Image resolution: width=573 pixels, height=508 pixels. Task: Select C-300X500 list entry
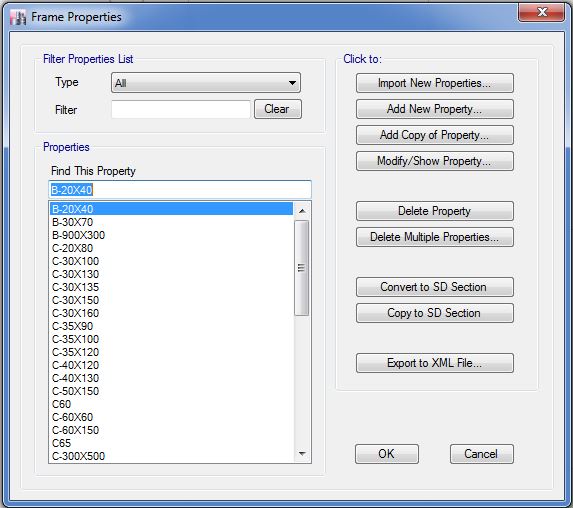click(x=171, y=456)
